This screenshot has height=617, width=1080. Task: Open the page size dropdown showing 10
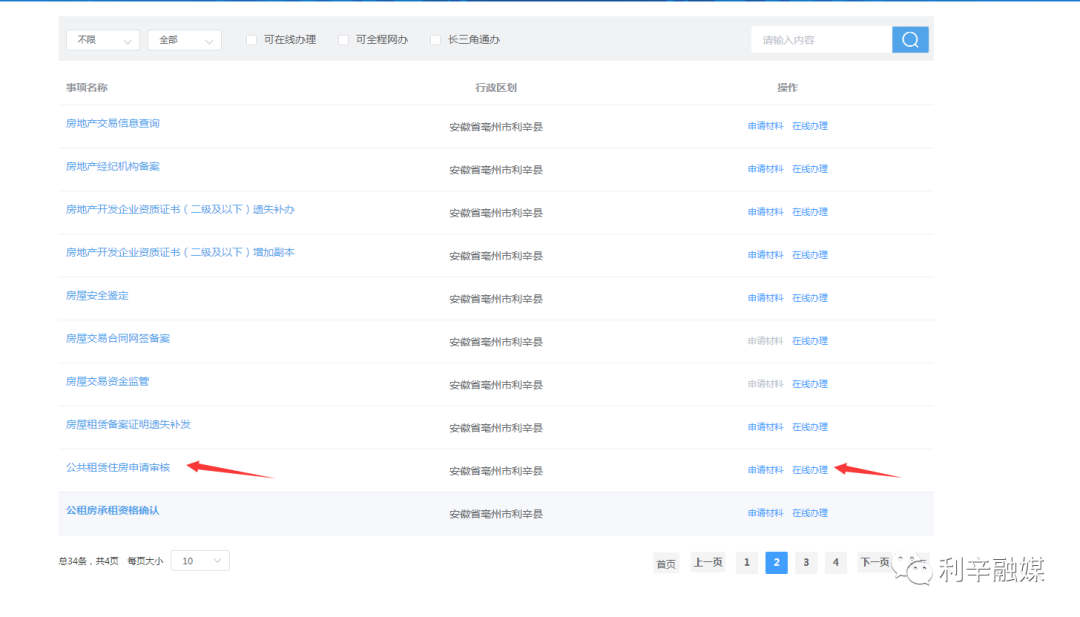pos(200,561)
